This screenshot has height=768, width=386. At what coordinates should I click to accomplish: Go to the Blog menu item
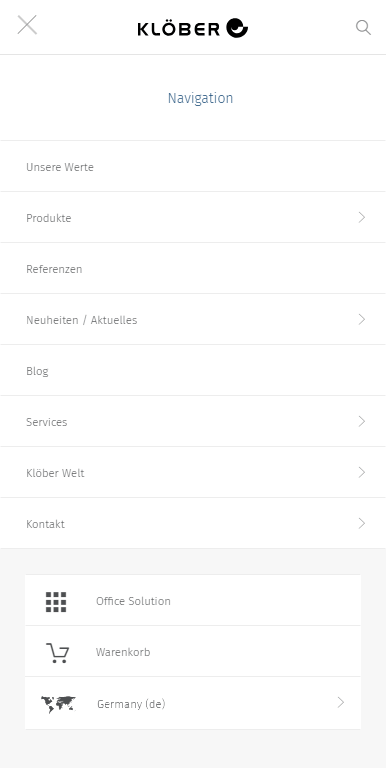pos(37,371)
